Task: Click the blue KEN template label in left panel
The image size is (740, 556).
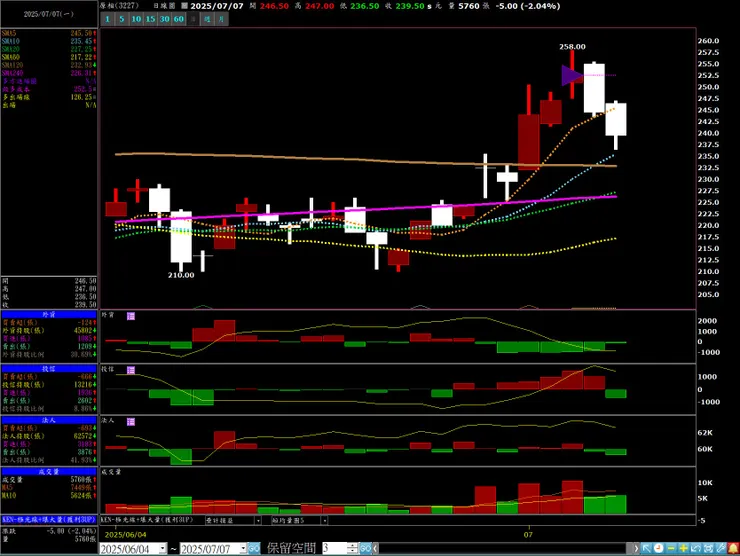Action: 49,520
